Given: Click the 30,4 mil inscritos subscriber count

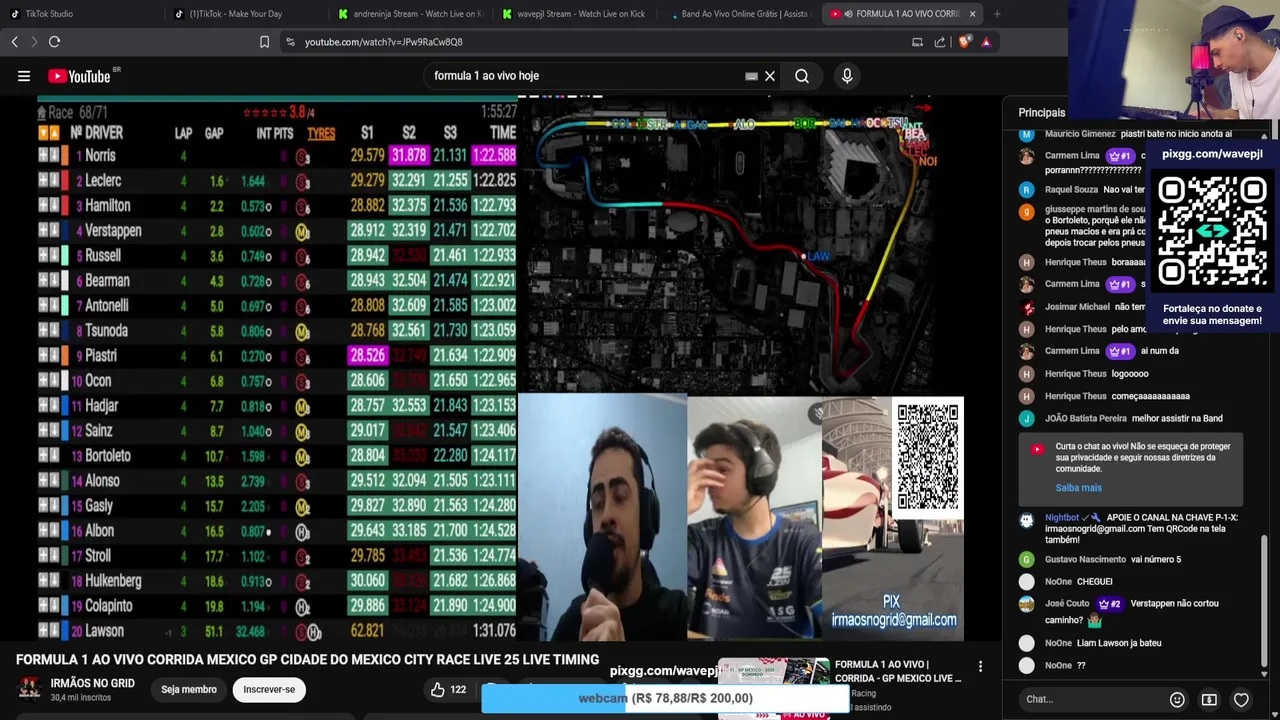Looking at the screenshot, I should [x=81, y=697].
